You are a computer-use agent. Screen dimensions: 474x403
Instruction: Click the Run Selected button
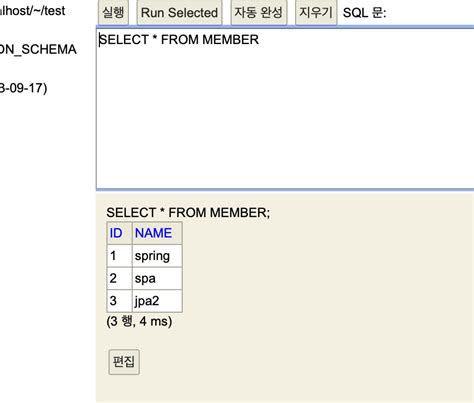(179, 13)
